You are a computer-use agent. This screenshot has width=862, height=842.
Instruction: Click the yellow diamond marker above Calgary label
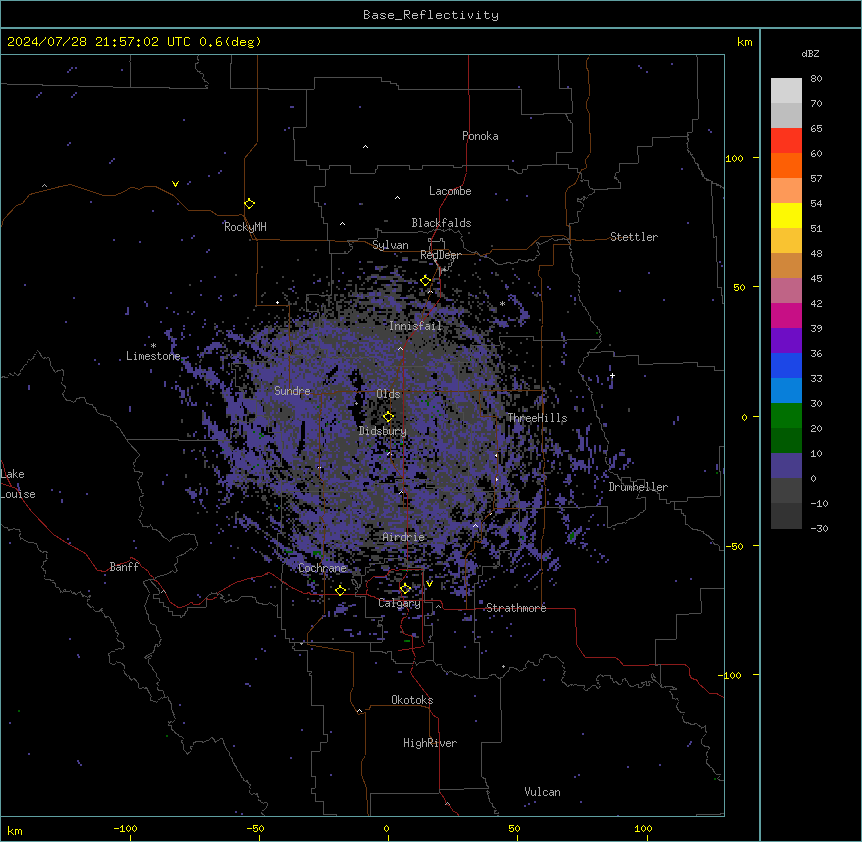(405, 589)
